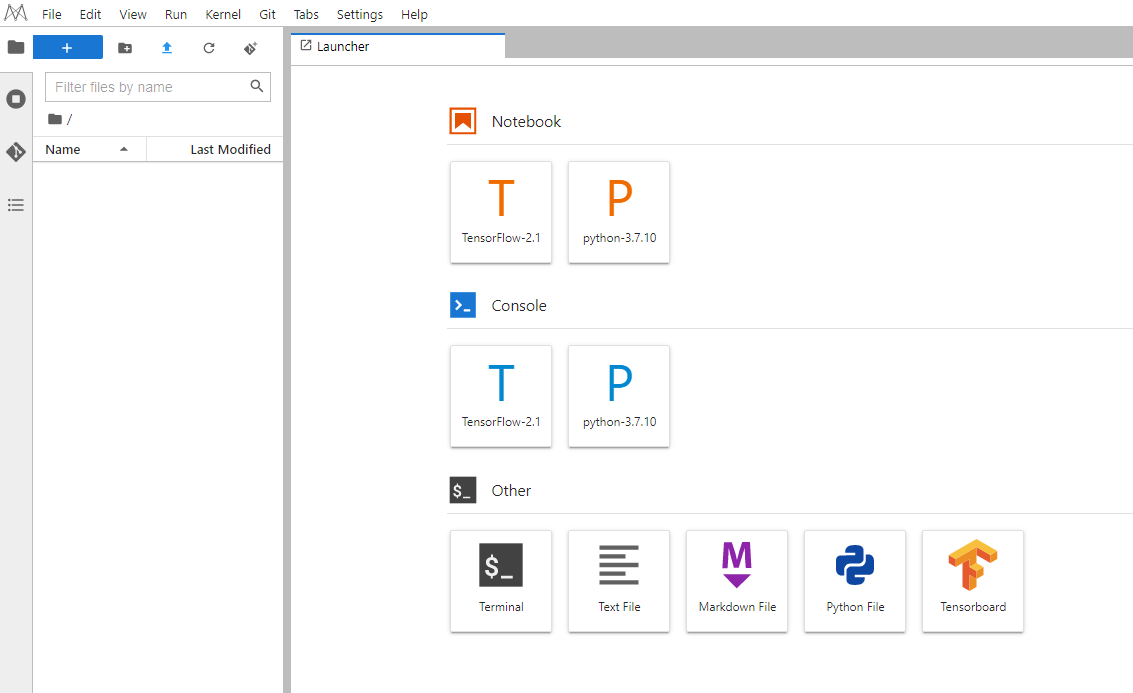Focus the Filter files by name field

click(x=158, y=87)
